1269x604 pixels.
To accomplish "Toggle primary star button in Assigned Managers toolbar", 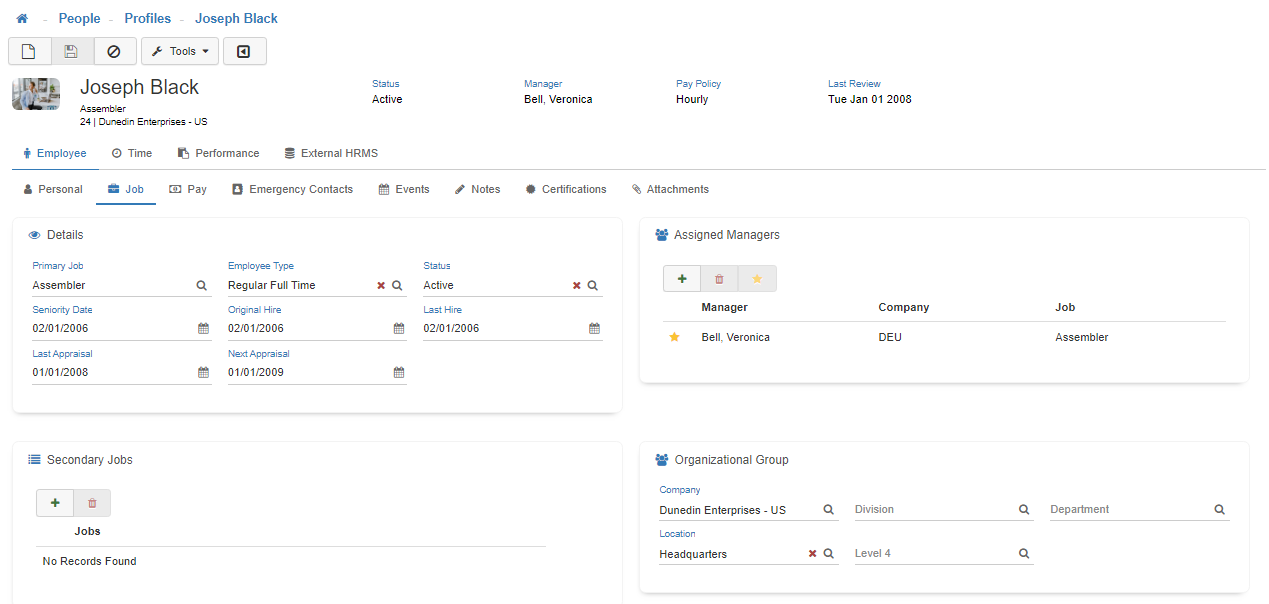I will pos(757,279).
